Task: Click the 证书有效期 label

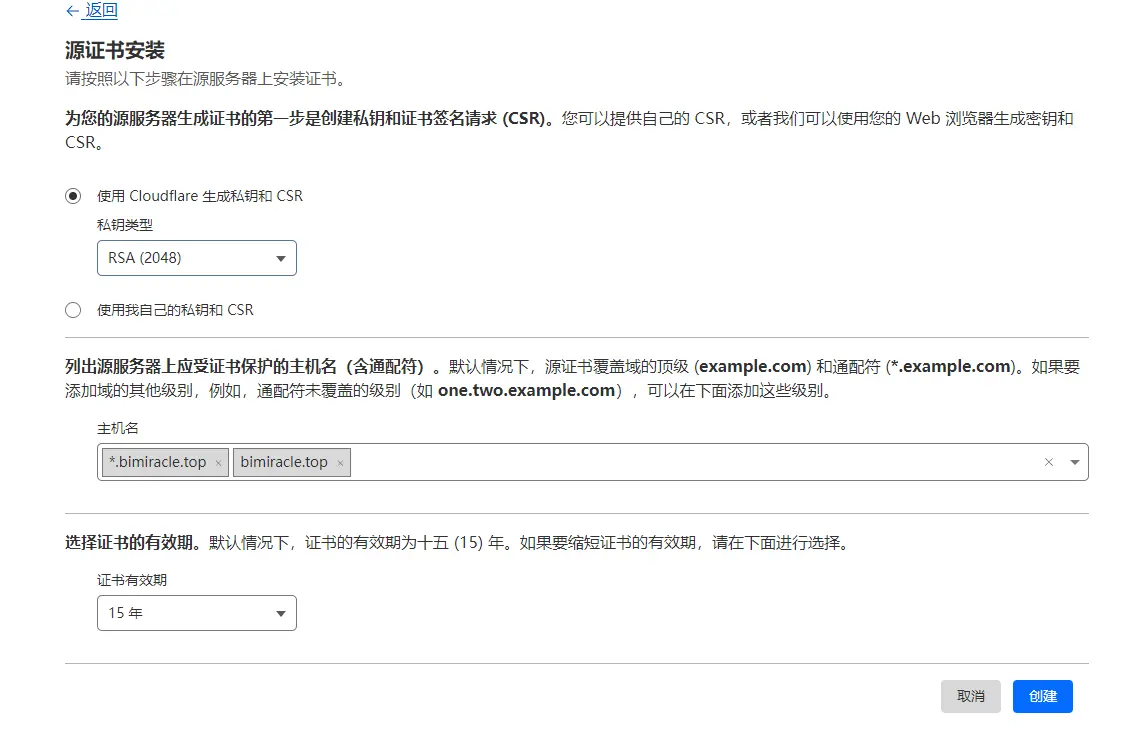Action: tap(132, 580)
